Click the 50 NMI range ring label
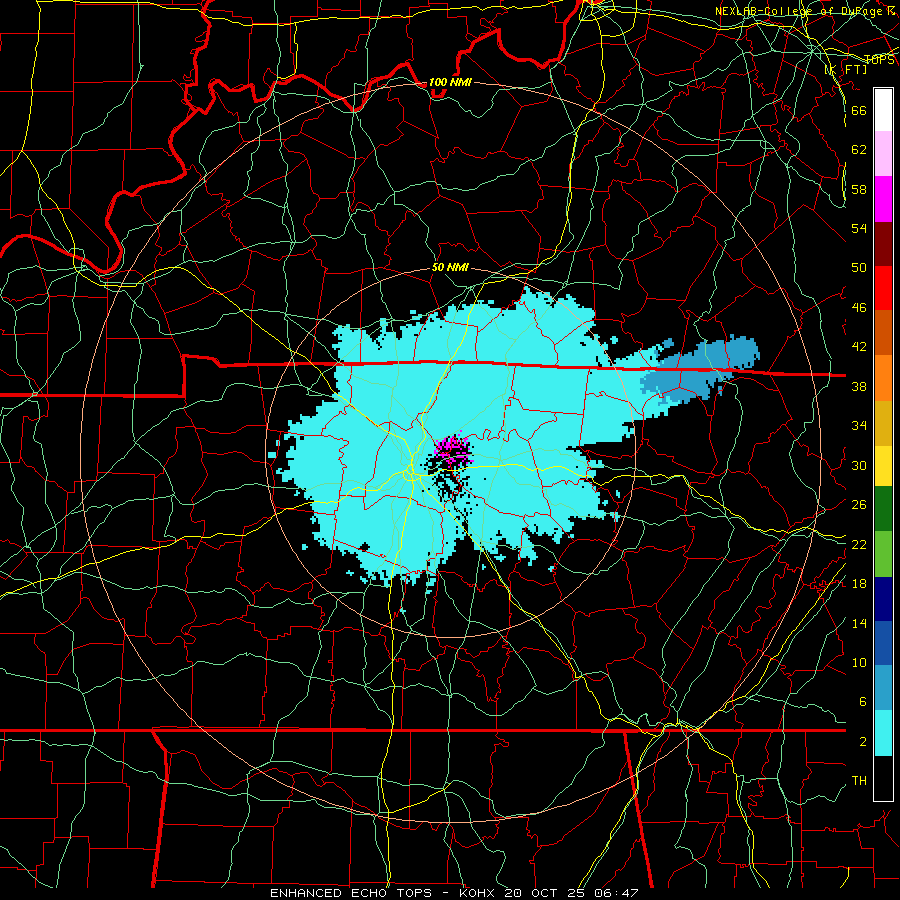 [450, 267]
